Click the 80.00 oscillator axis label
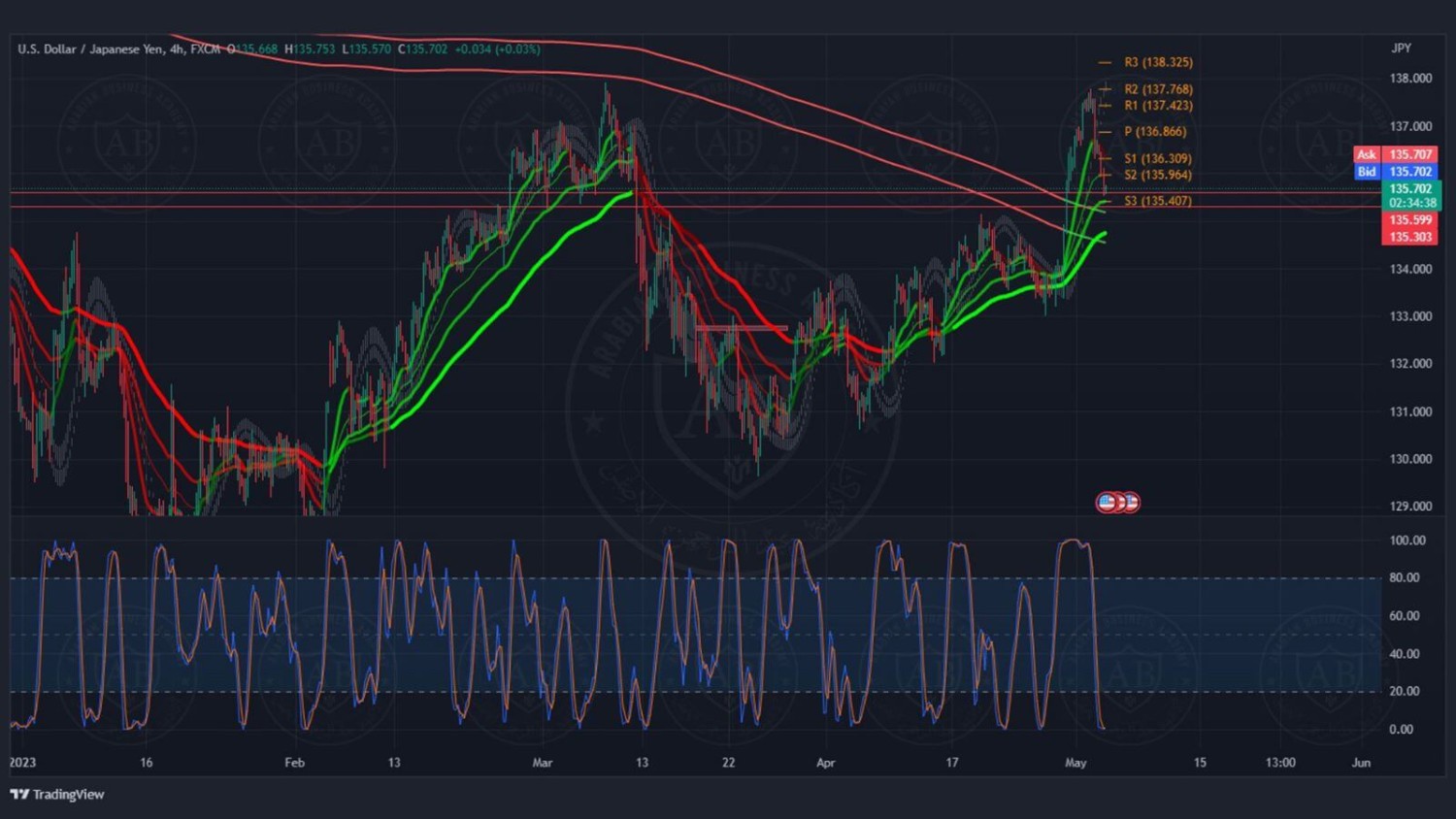 click(1405, 577)
